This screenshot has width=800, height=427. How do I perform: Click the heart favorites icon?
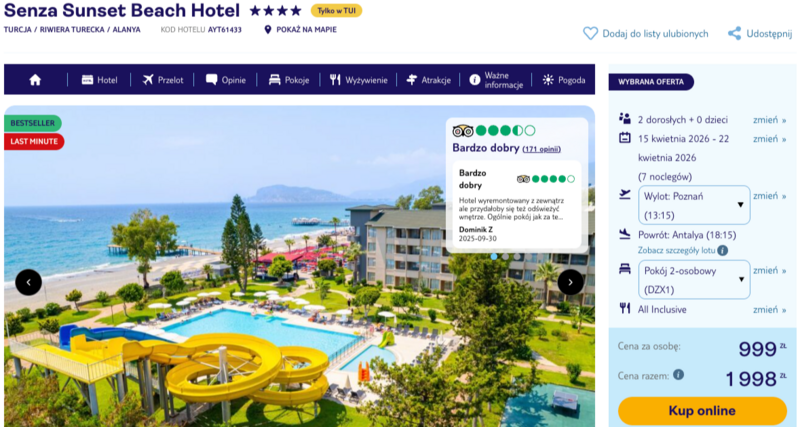pyautogui.click(x=590, y=34)
